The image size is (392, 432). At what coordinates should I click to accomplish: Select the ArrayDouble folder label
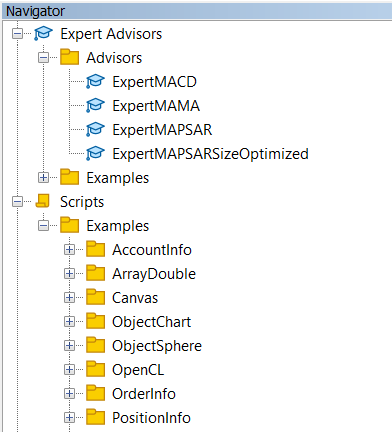(x=154, y=274)
